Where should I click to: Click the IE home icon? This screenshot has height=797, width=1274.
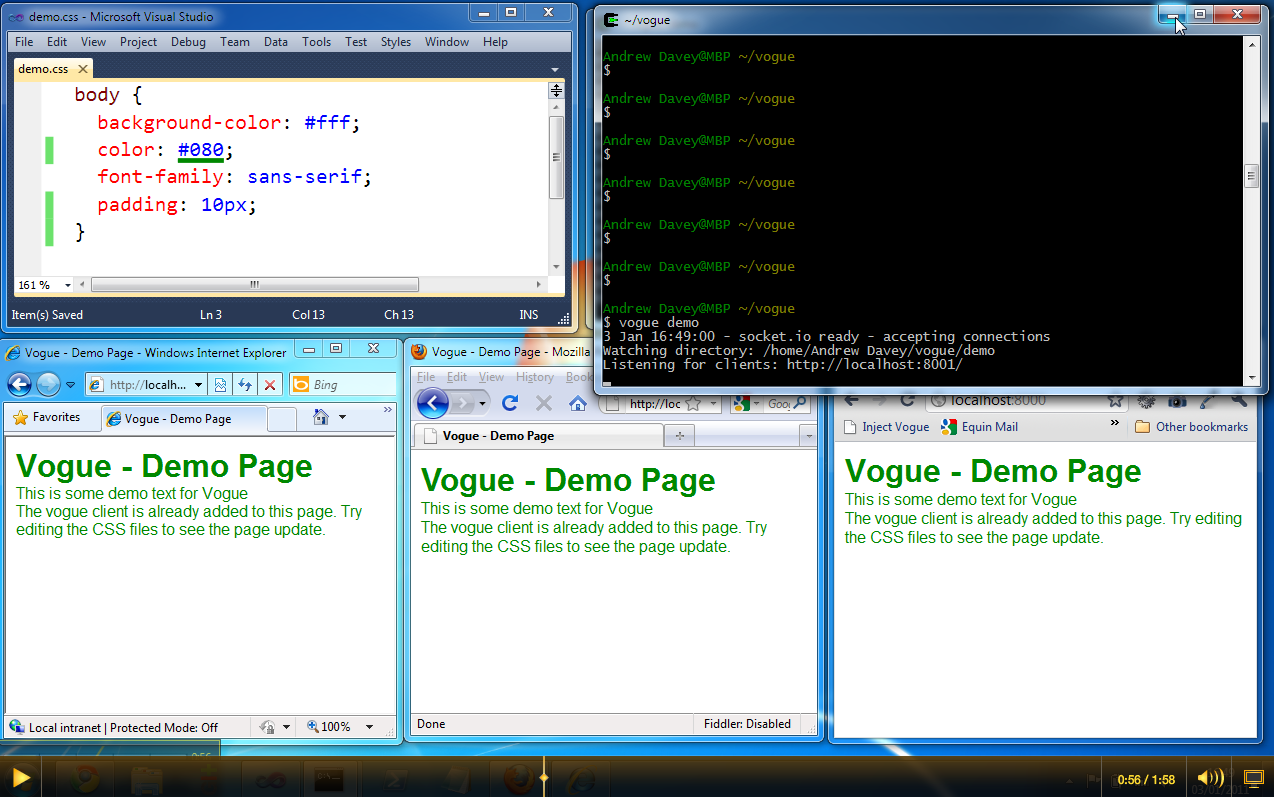pyautogui.click(x=321, y=418)
